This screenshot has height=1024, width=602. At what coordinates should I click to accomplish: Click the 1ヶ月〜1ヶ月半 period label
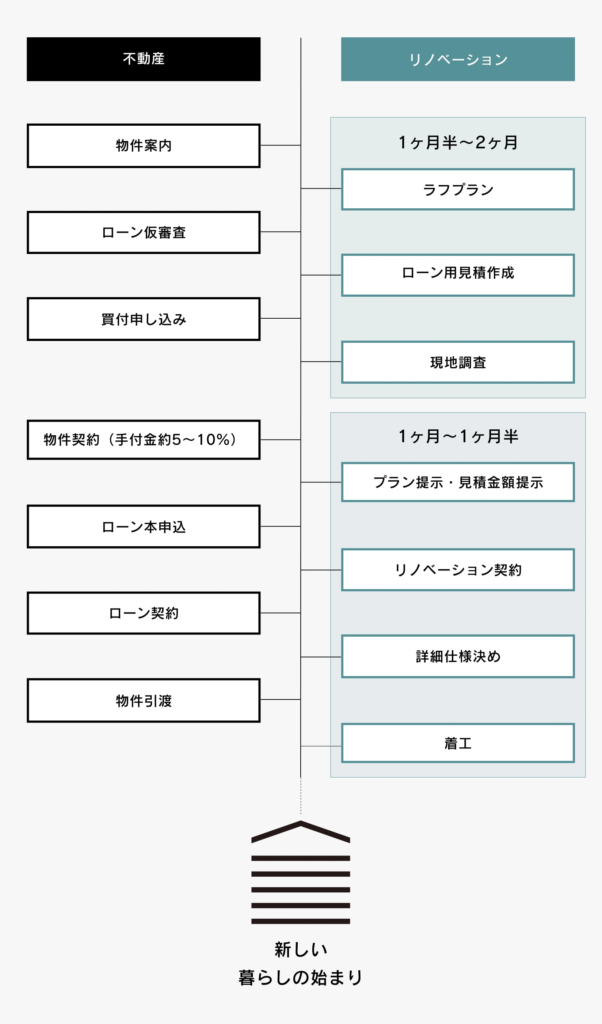click(x=458, y=436)
